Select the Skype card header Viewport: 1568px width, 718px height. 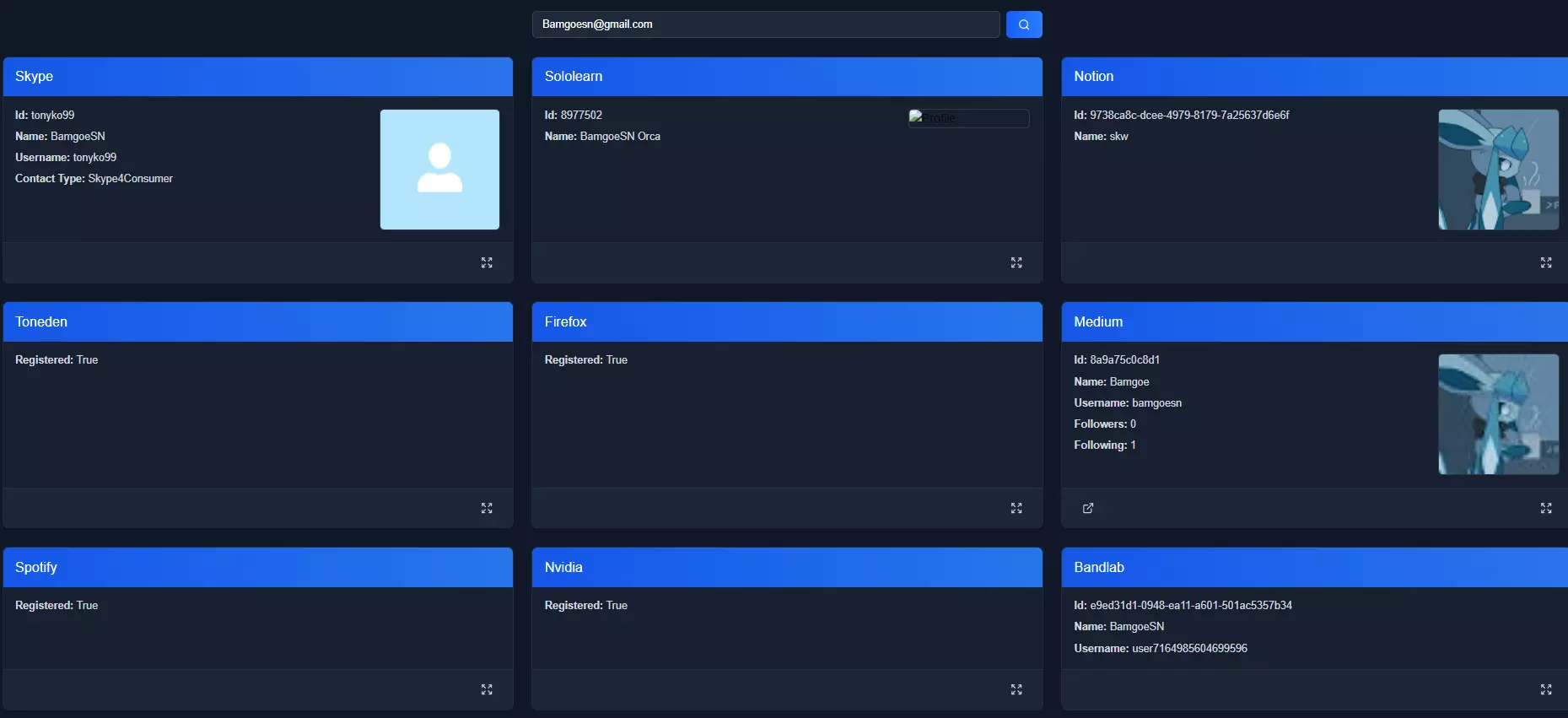click(x=258, y=77)
